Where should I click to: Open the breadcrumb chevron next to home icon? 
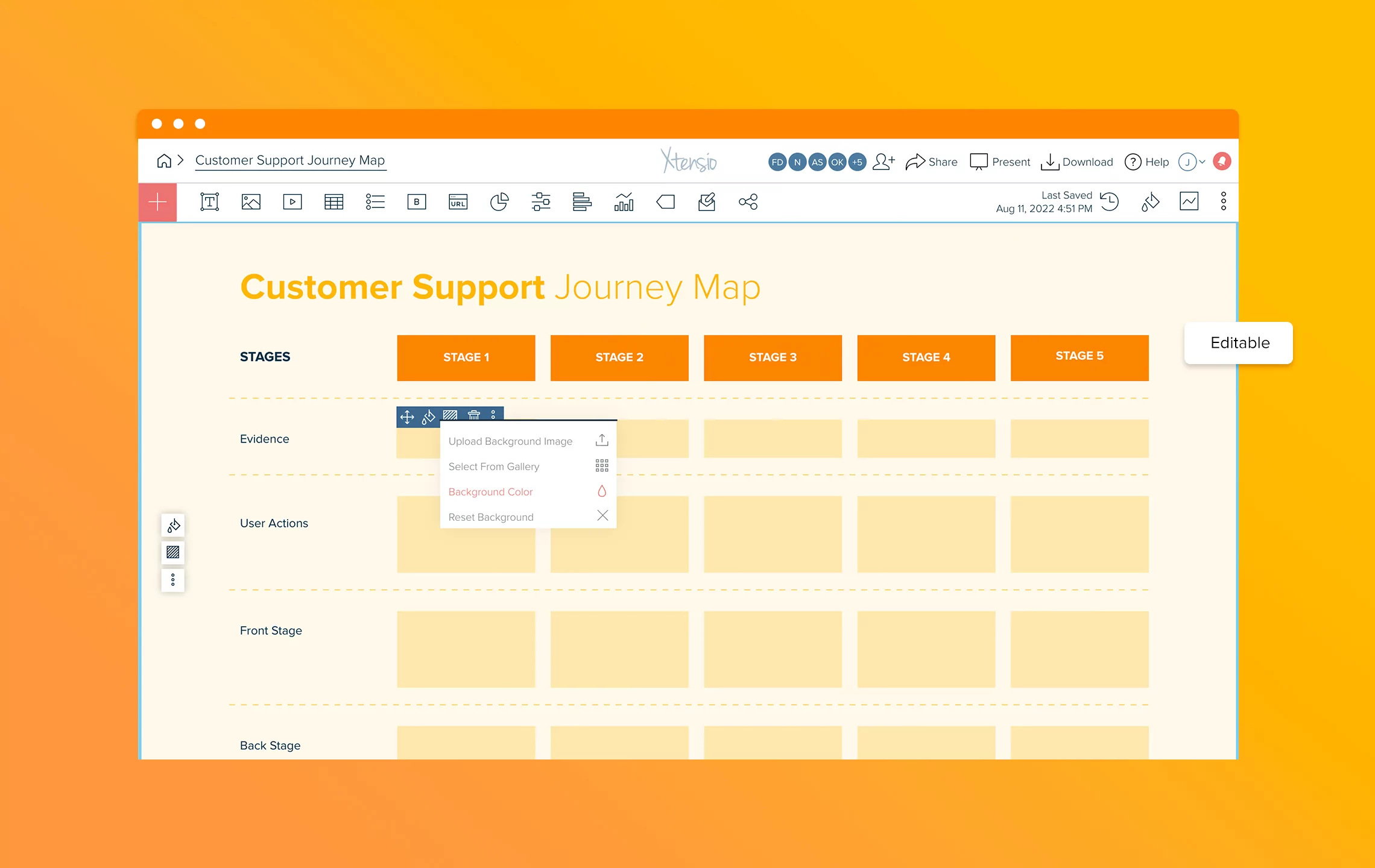pos(180,161)
